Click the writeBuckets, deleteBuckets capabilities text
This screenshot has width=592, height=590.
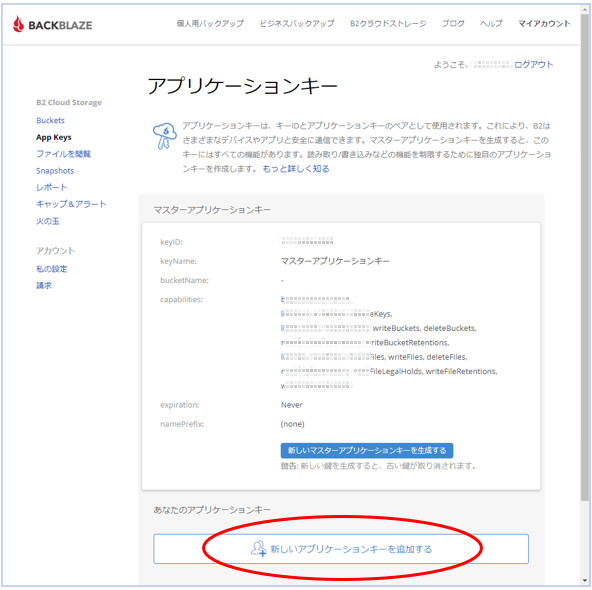pos(424,328)
